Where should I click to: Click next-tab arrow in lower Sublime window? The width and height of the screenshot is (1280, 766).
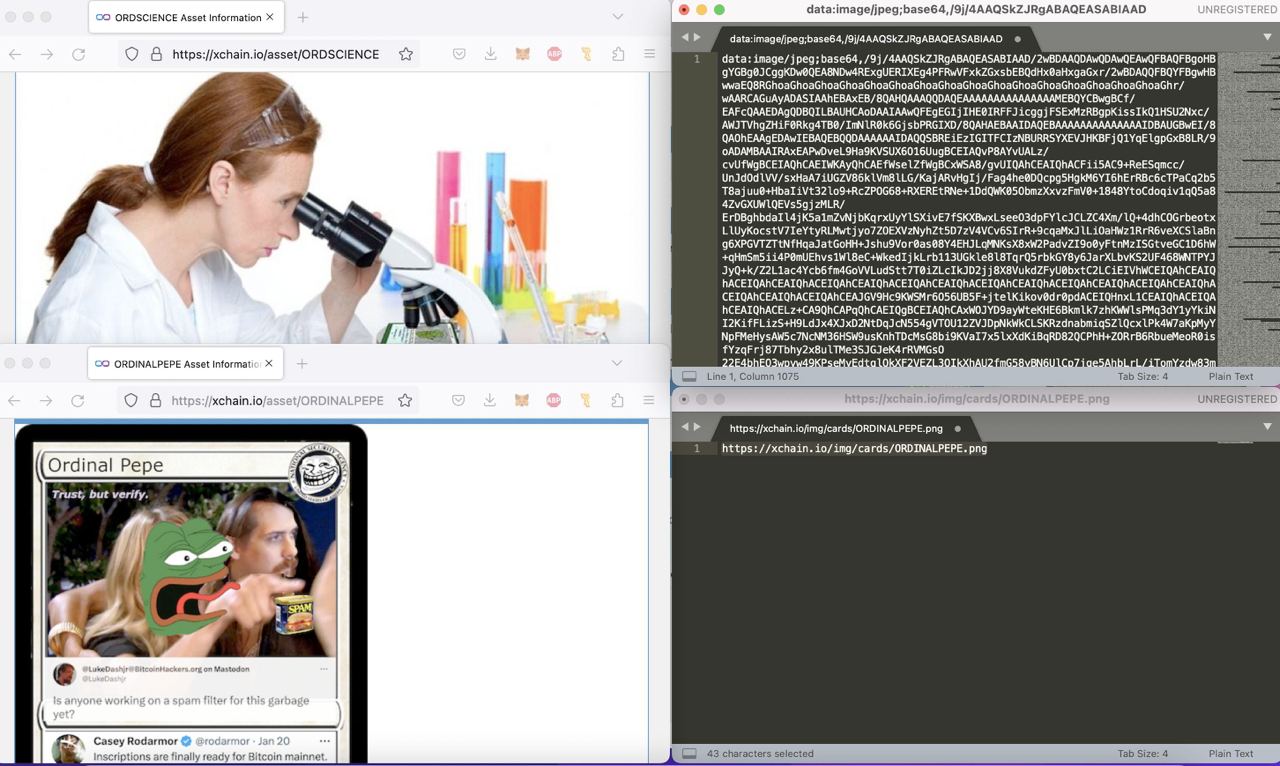[697, 427]
